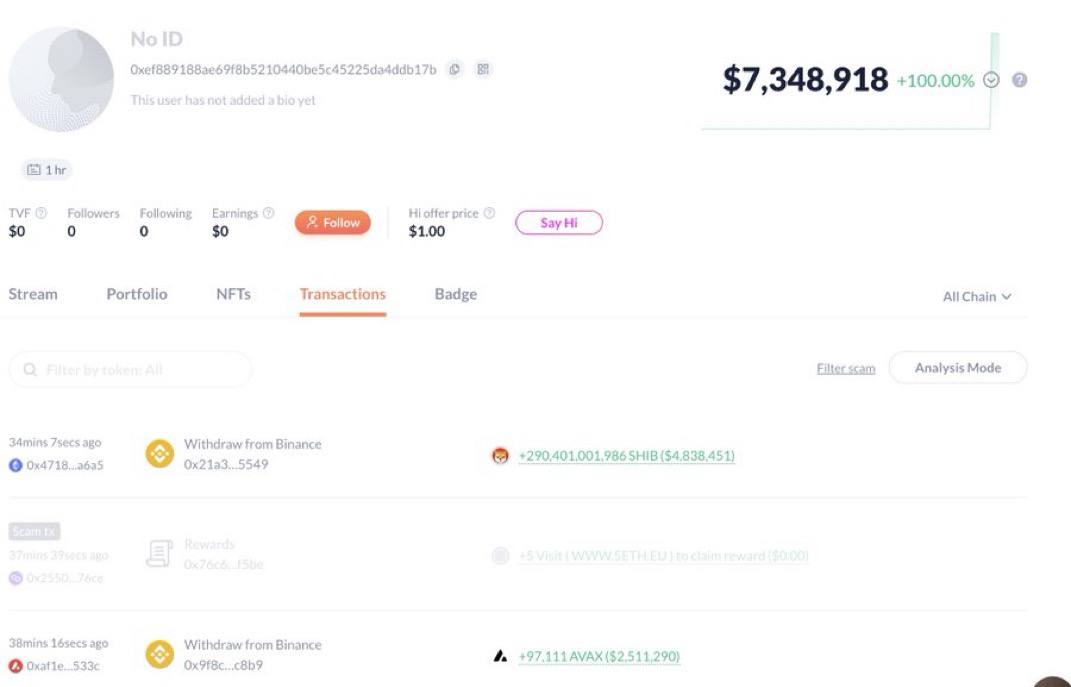Follow this wallet user
The image size is (1071, 687).
pyautogui.click(x=332, y=223)
